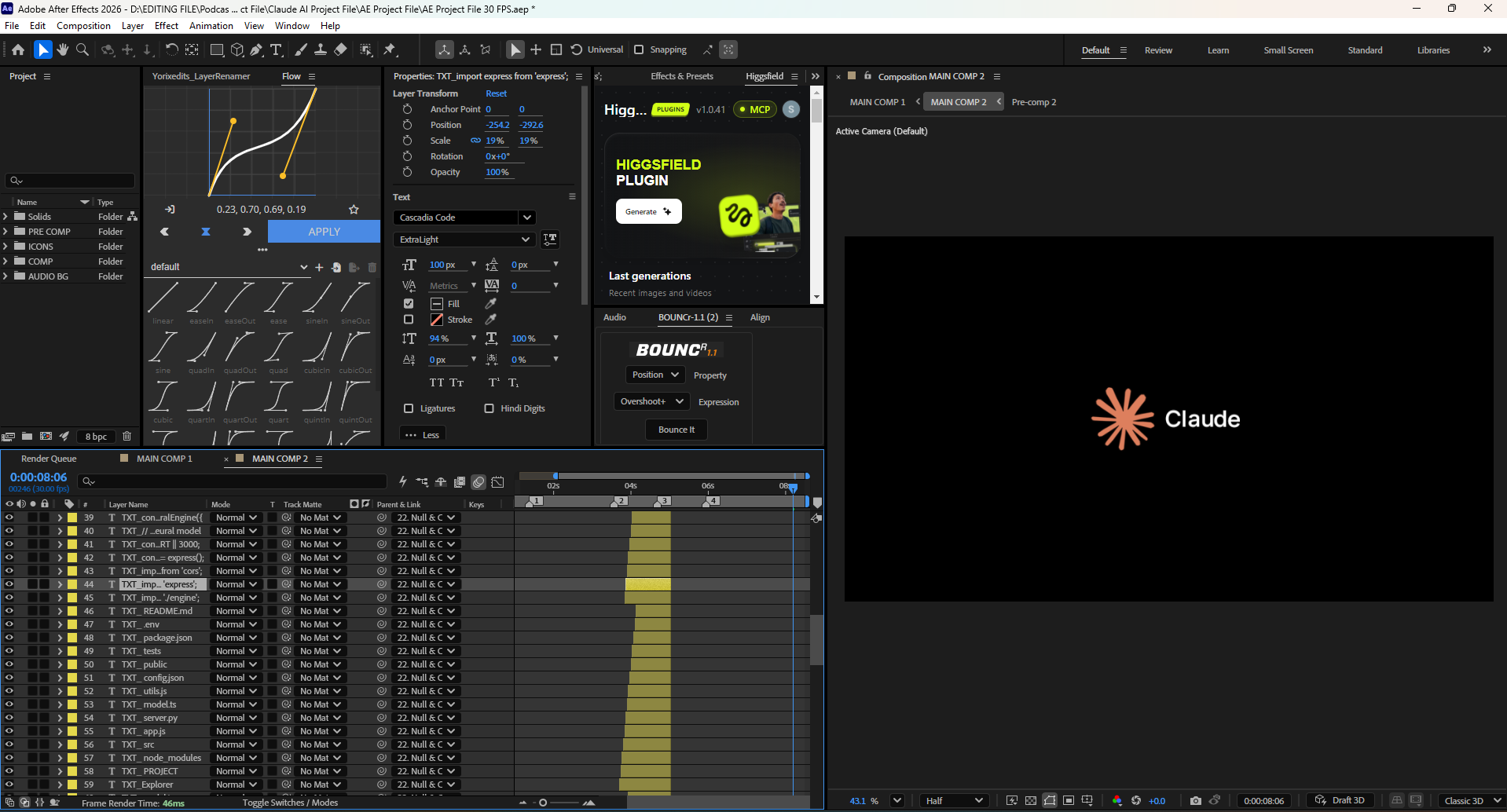This screenshot has height=812, width=1507.
Task: Click the timeline zoom slider
Action: click(555, 803)
